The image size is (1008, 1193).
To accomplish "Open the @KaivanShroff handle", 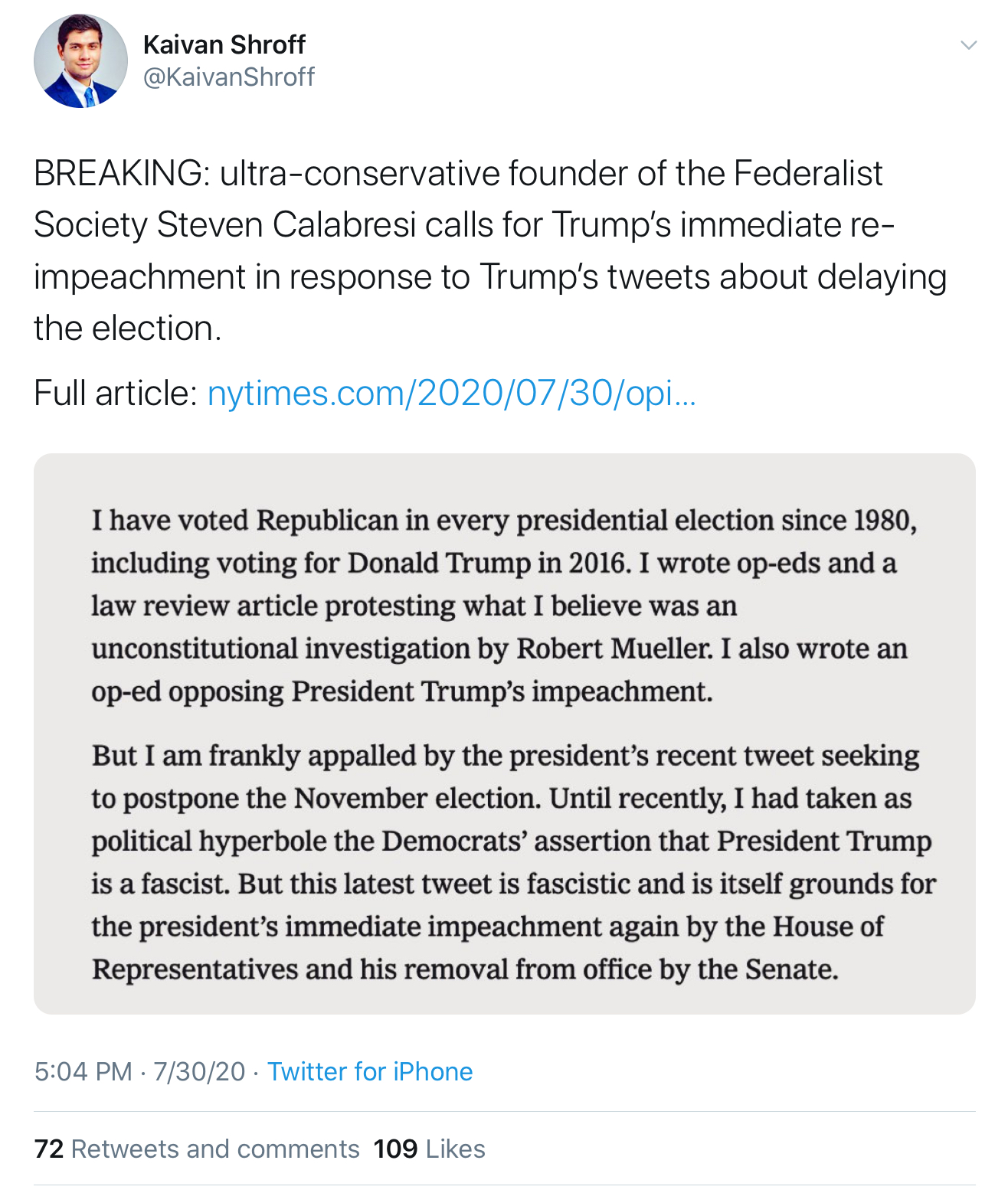I will (x=228, y=77).
